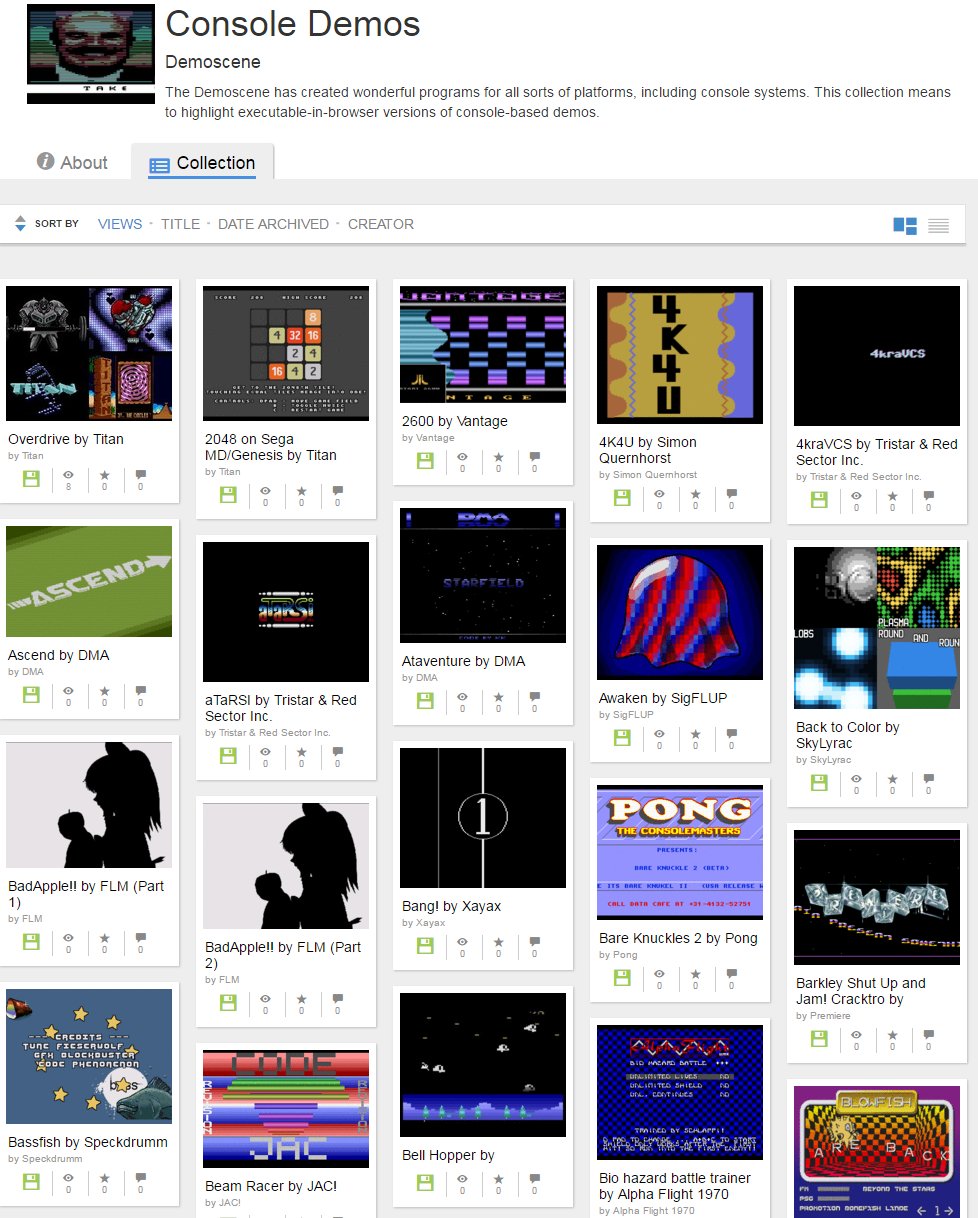Click comment bubble icon under Awaken by SigFLUP

click(x=731, y=737)
